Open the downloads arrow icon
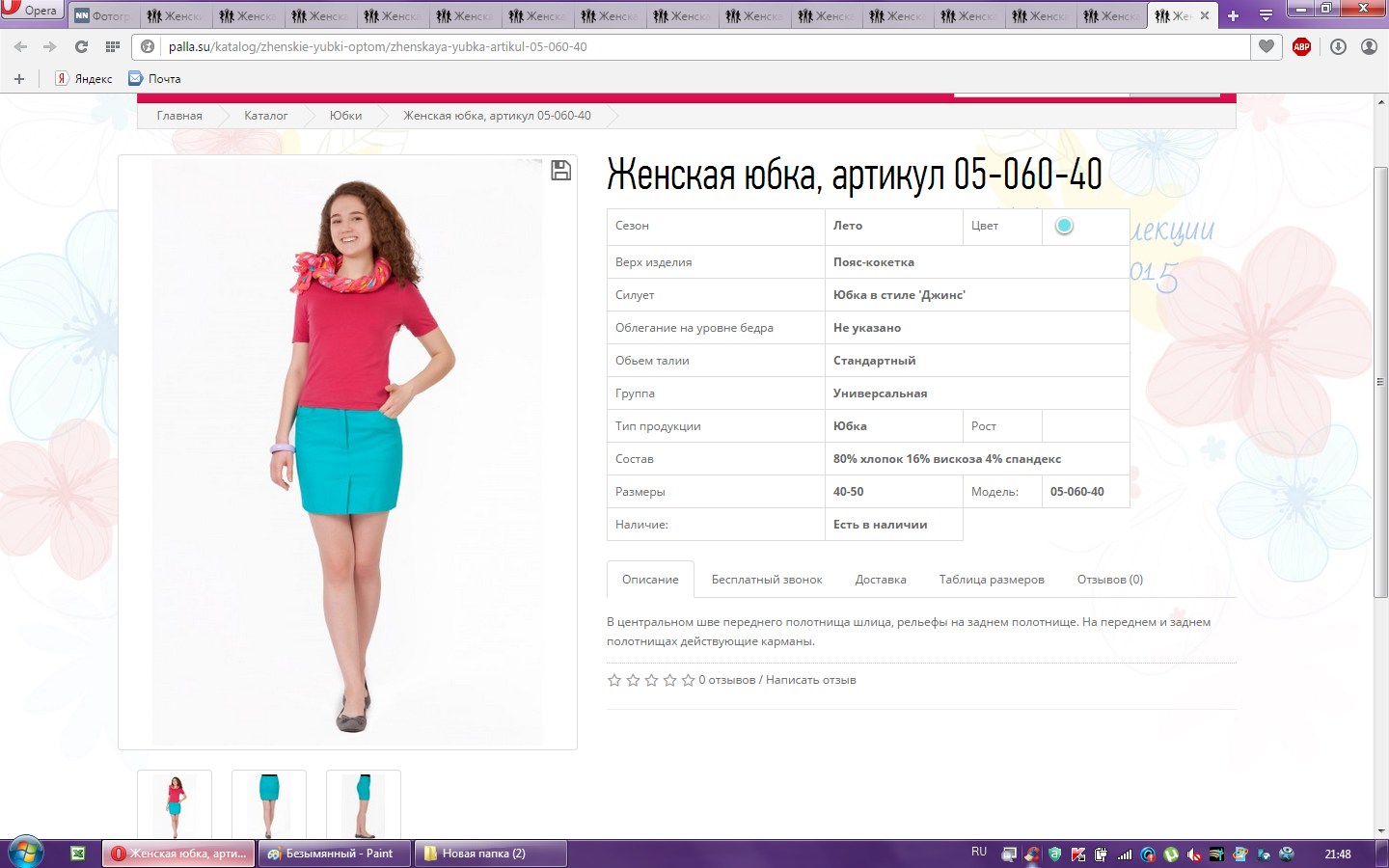The height and width of the screenshot is (868, 1389). pyautogui.click(x=1338, y=46)
